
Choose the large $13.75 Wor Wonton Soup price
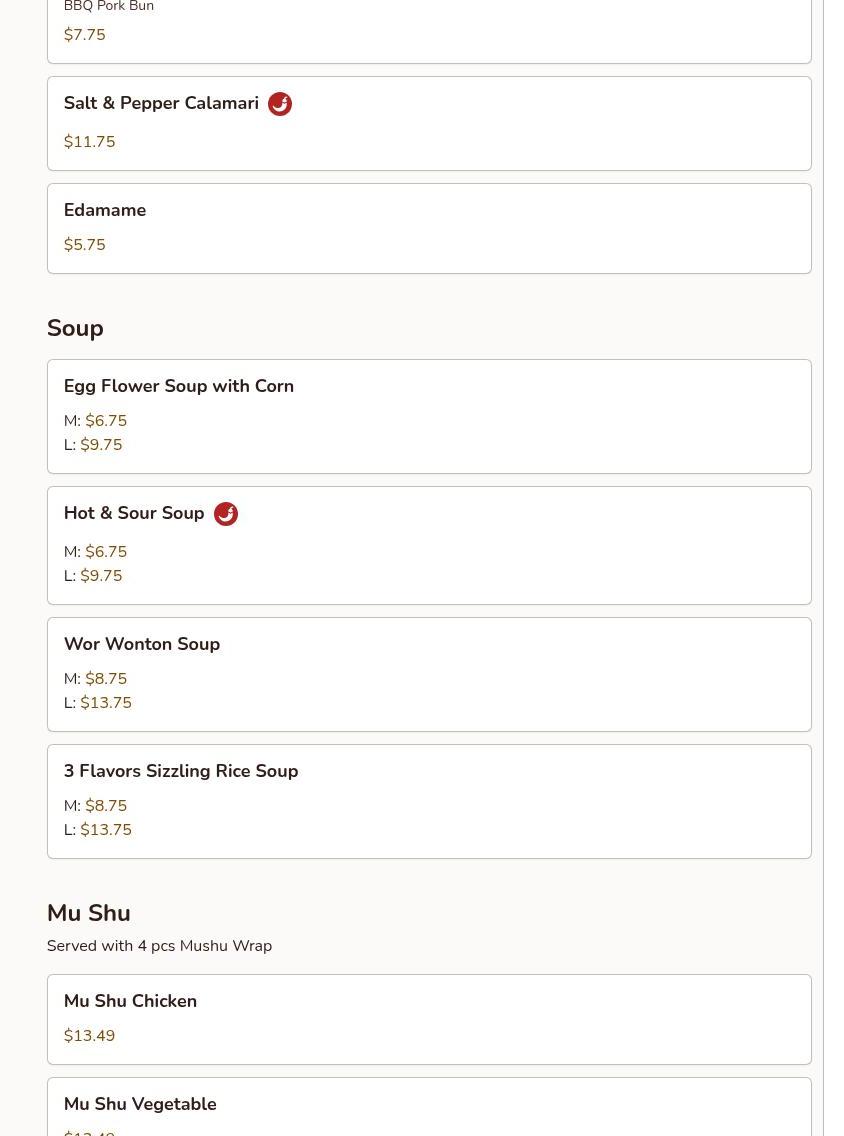pyautogui.click(x=106, y=703)
